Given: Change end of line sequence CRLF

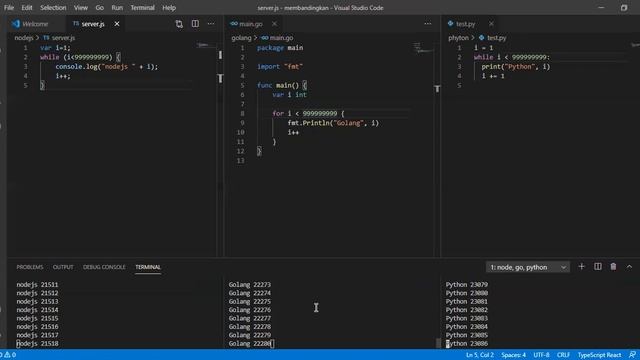Looking at the screenshot, I should (563, 355).
